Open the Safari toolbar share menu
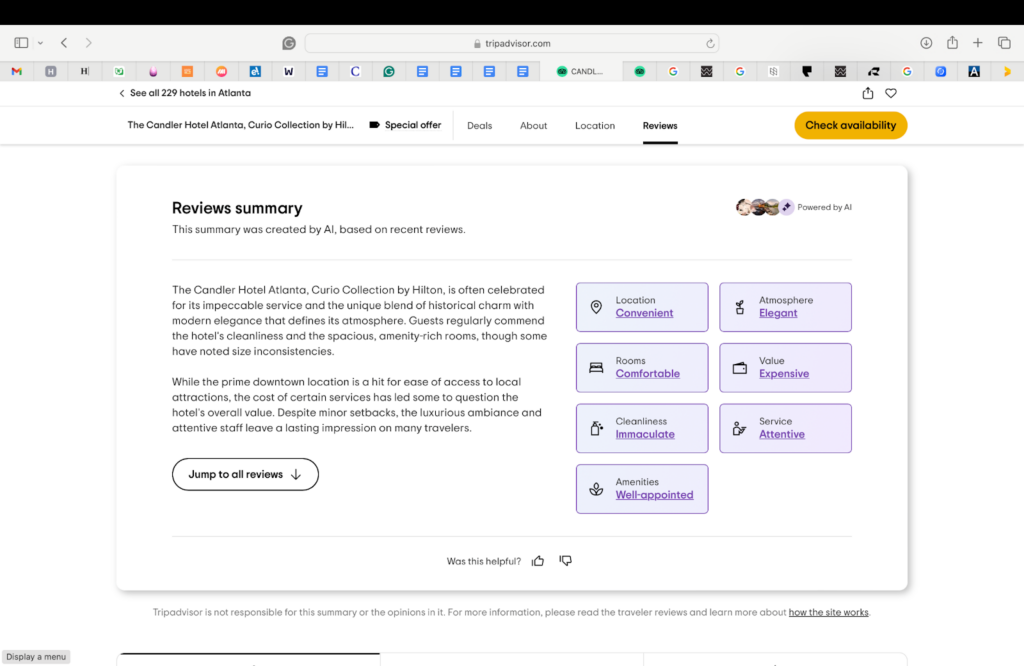1024x666 pixels. pos(953,43)
